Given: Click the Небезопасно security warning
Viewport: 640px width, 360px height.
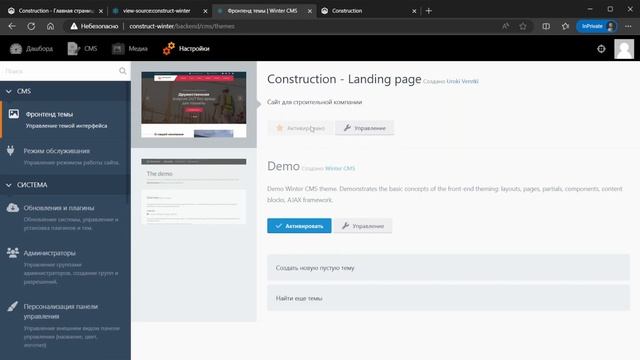Looking at the screenshot, I should (x=94, y=26).
